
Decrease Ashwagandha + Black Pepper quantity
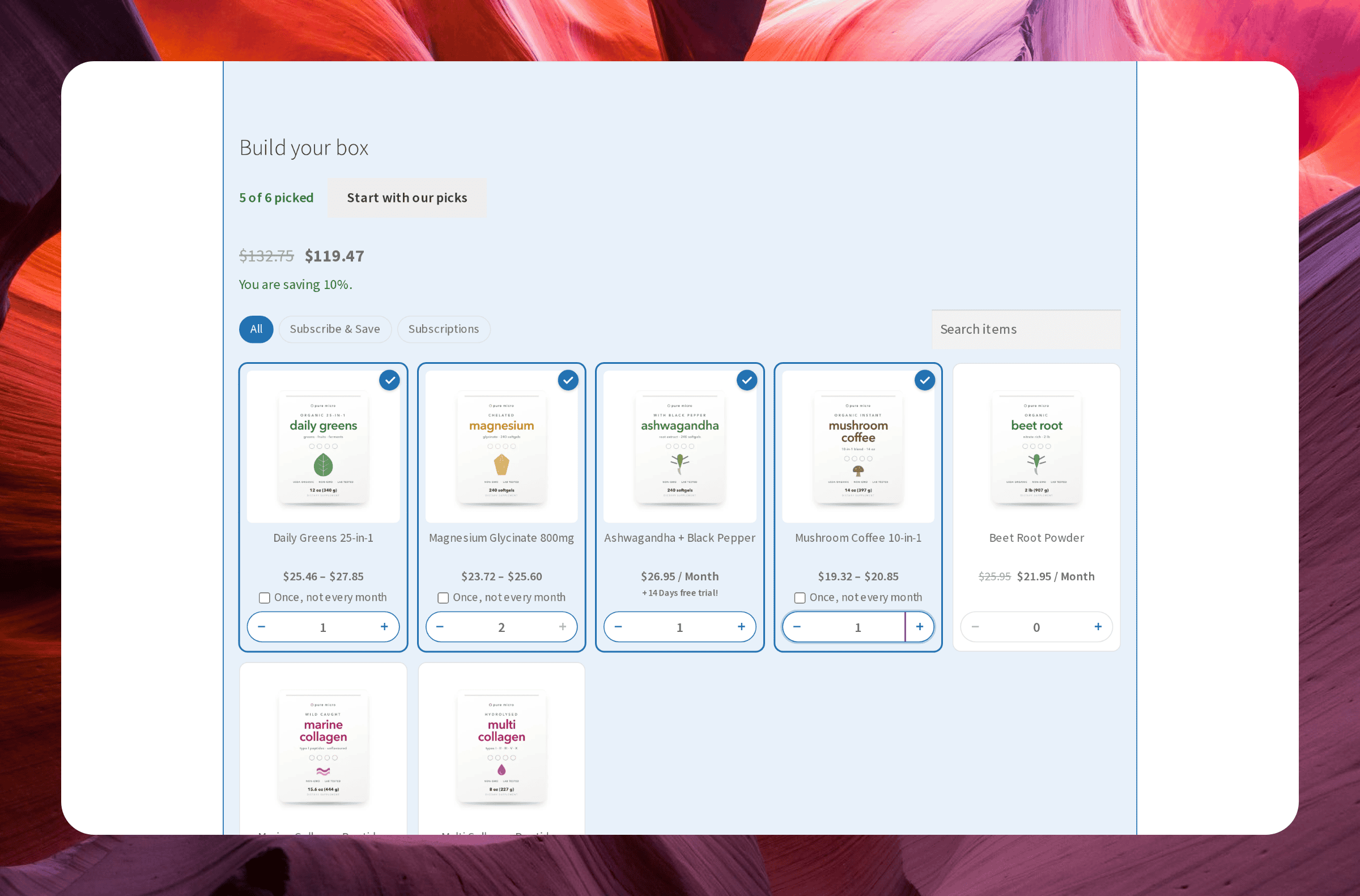click(618, 627)
